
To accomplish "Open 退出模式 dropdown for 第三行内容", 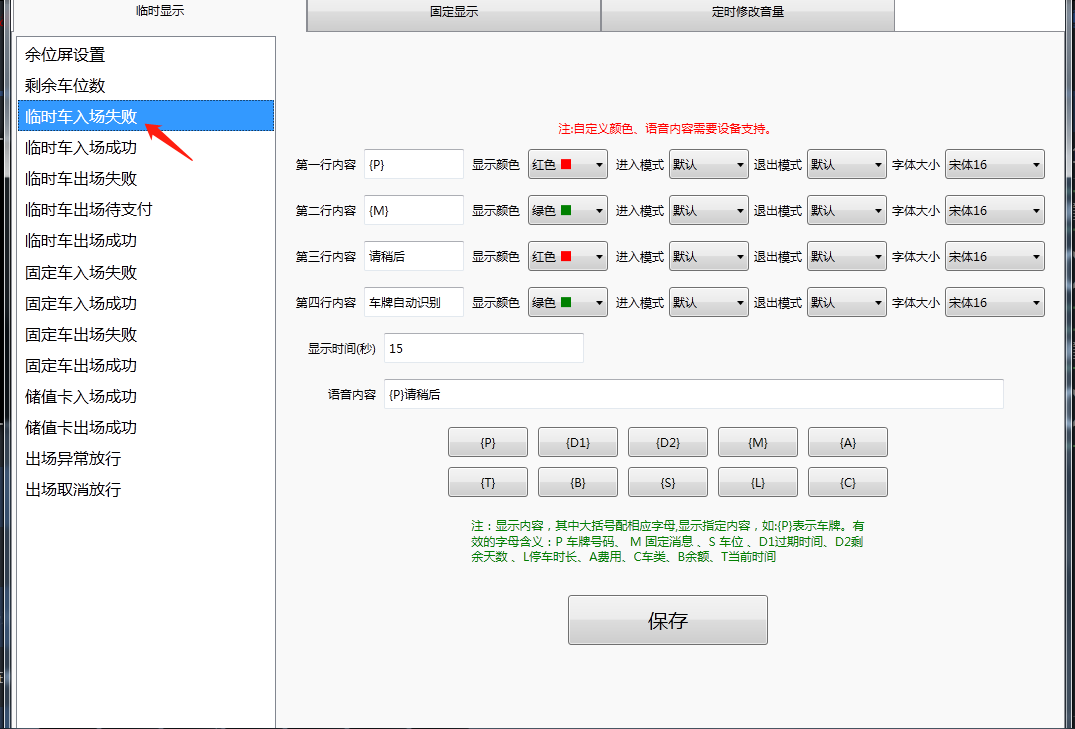I will point(847,256).
